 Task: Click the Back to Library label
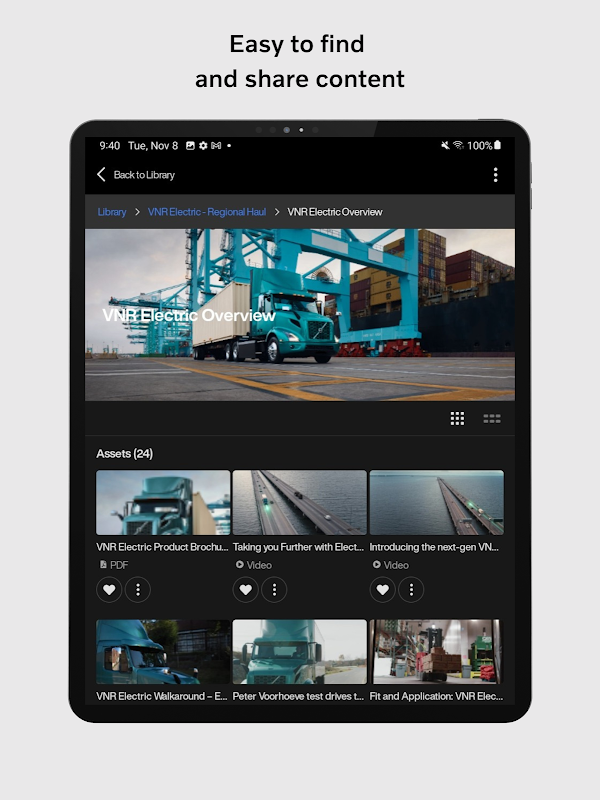[x=144, y=174]
